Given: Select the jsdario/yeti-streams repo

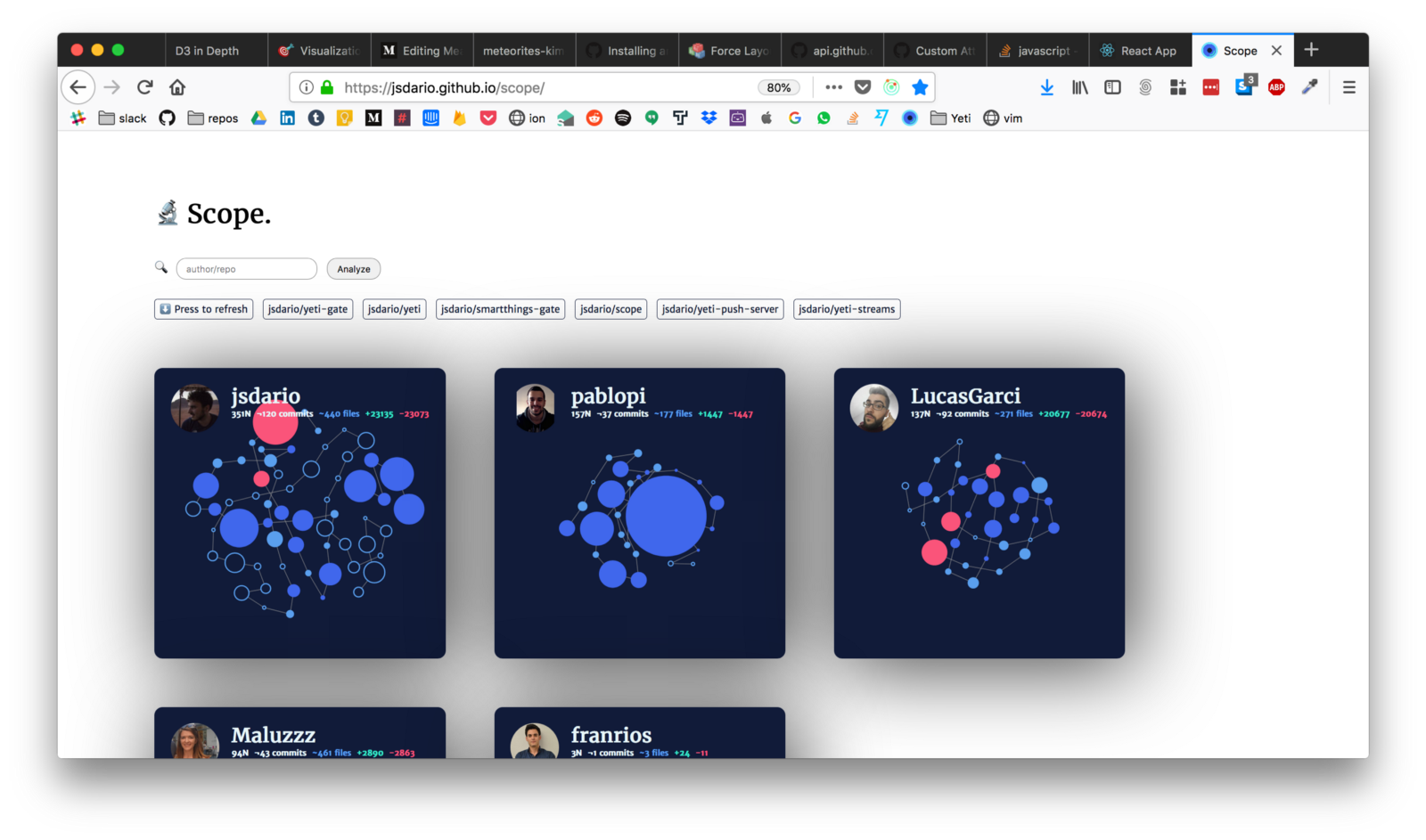Looking at the screenshot, I should 847,309.
